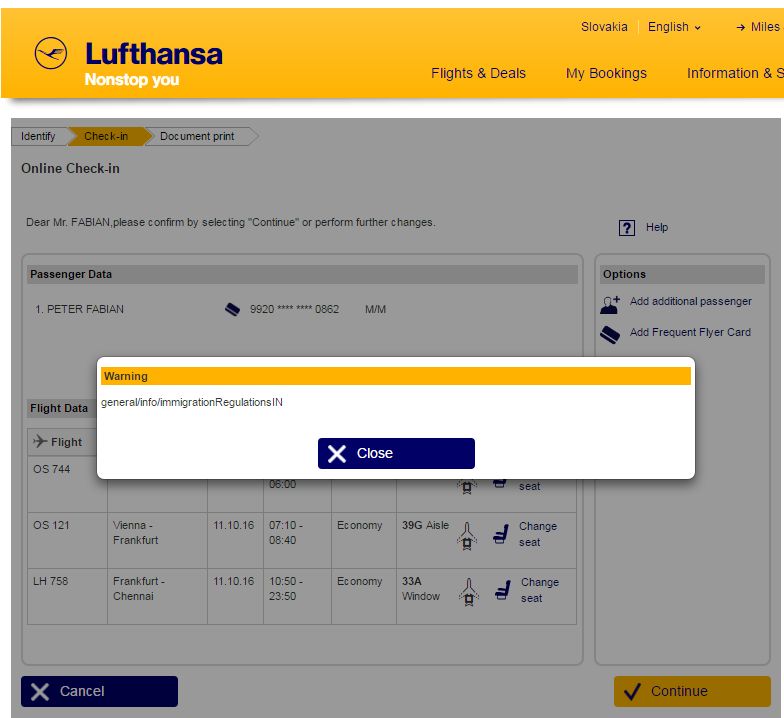Image resolution: width=784 pixels, height=718 pixels.
Task: Open the My Bookings menu
Action: 606,74
